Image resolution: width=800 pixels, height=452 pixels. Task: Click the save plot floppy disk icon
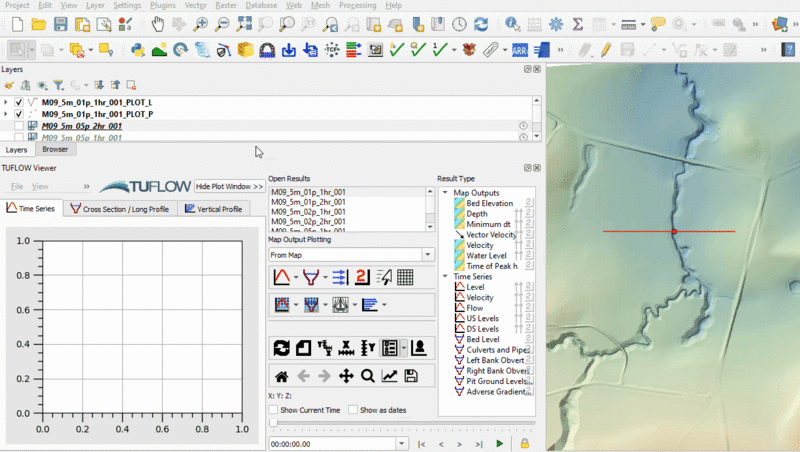(x=411, y=376)
